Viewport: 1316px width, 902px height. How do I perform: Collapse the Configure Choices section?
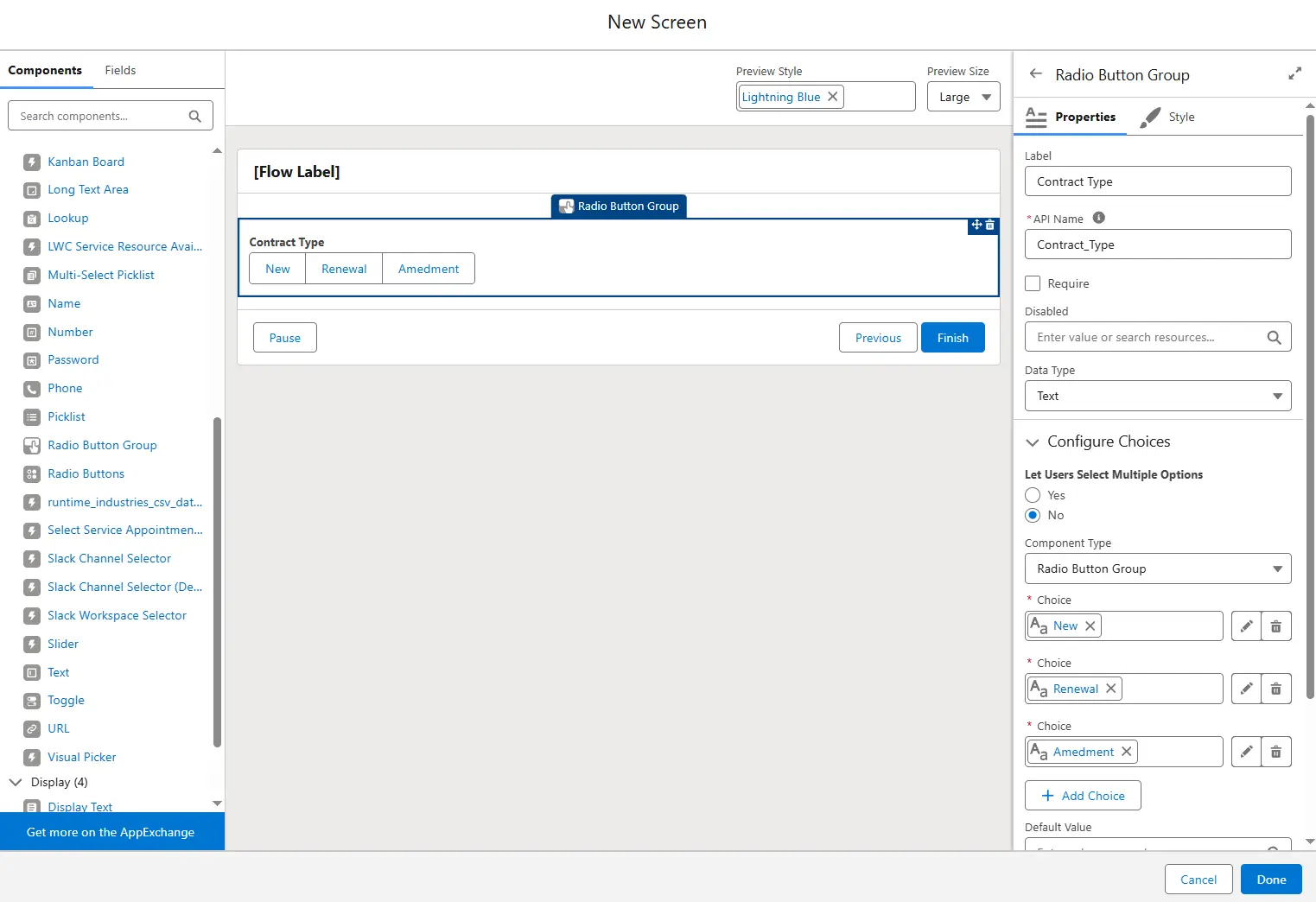[1033, 442]
